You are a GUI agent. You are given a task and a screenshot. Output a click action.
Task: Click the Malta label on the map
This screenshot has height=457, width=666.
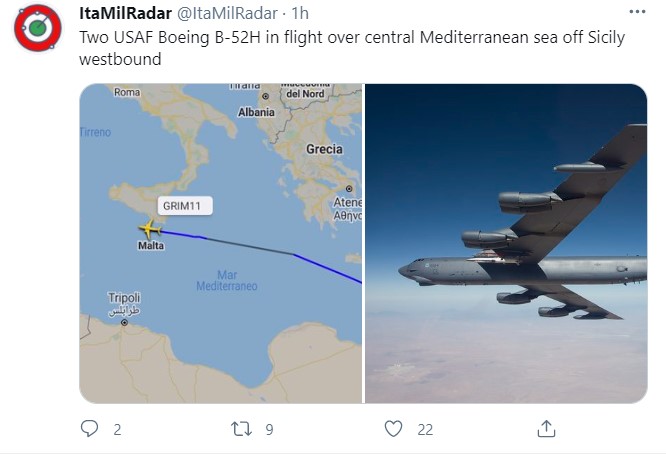[151, 246]
